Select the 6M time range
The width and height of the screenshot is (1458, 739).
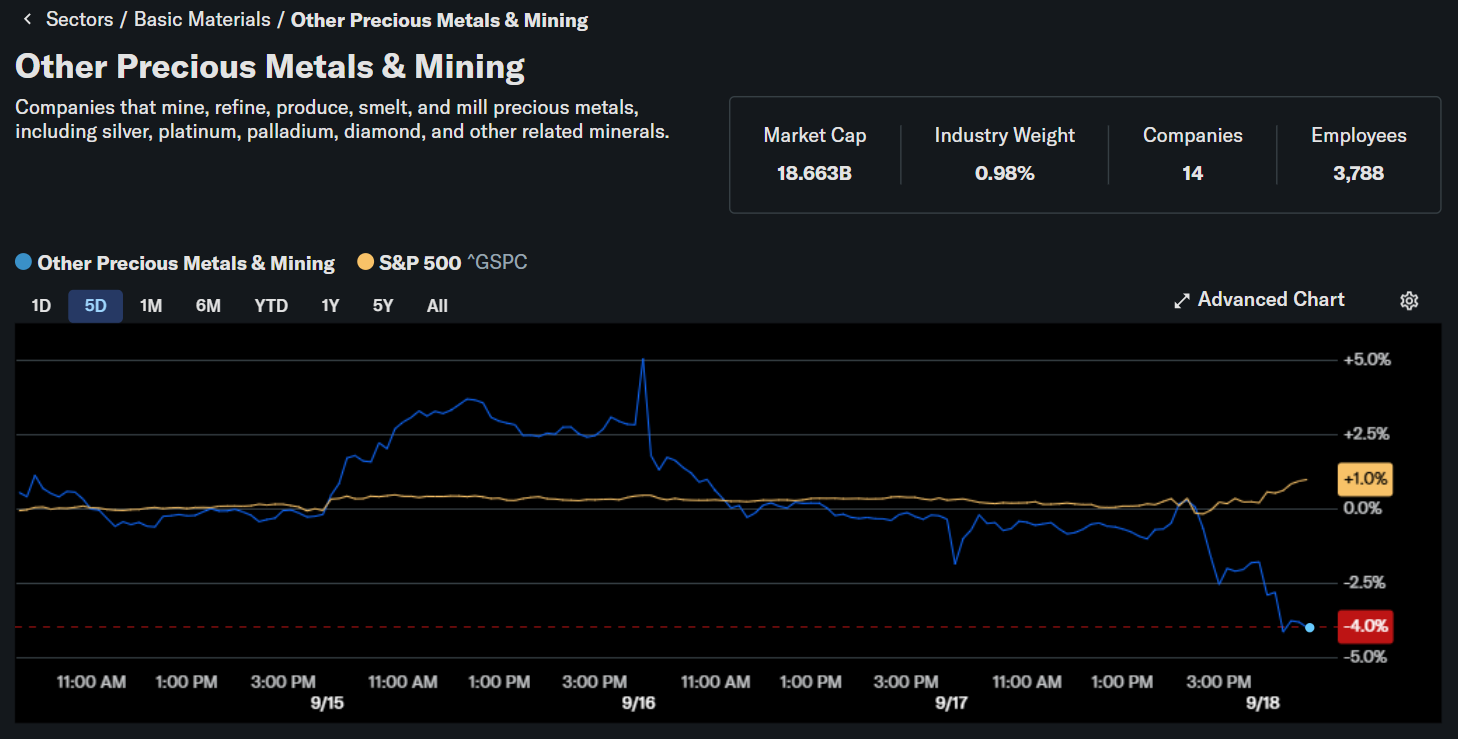[208, 306]
